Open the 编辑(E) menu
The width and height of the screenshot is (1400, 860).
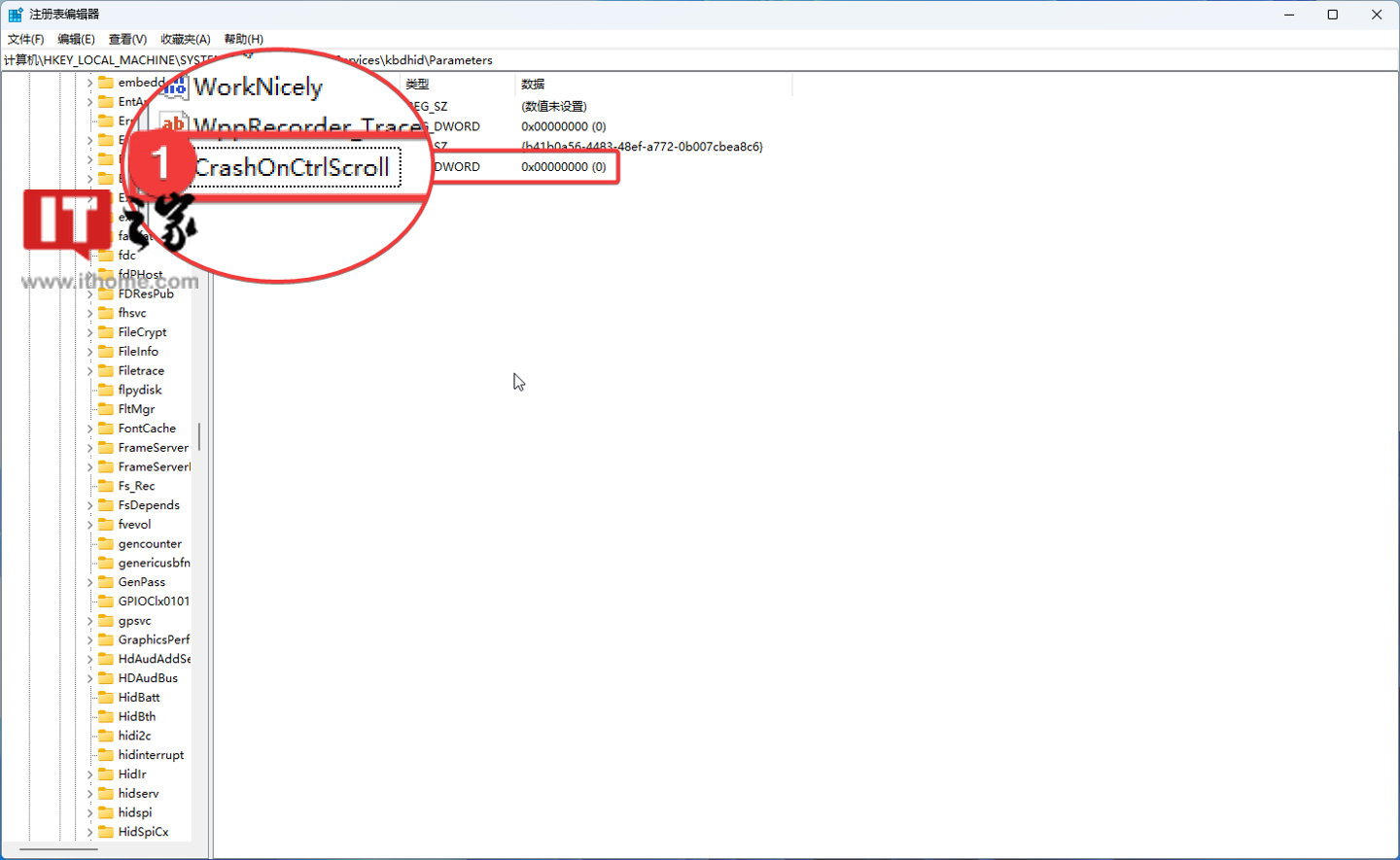tap(76, 39)
